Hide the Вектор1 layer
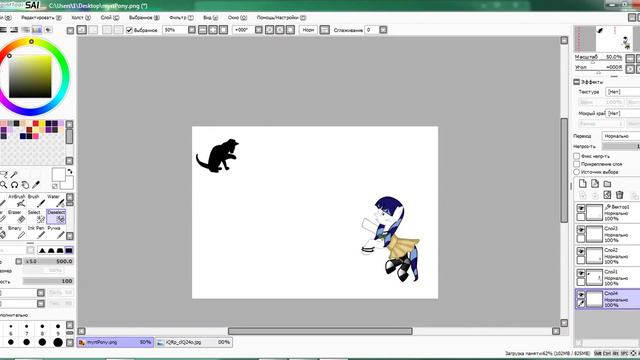 pyautogui.click(x=581, y=208)
